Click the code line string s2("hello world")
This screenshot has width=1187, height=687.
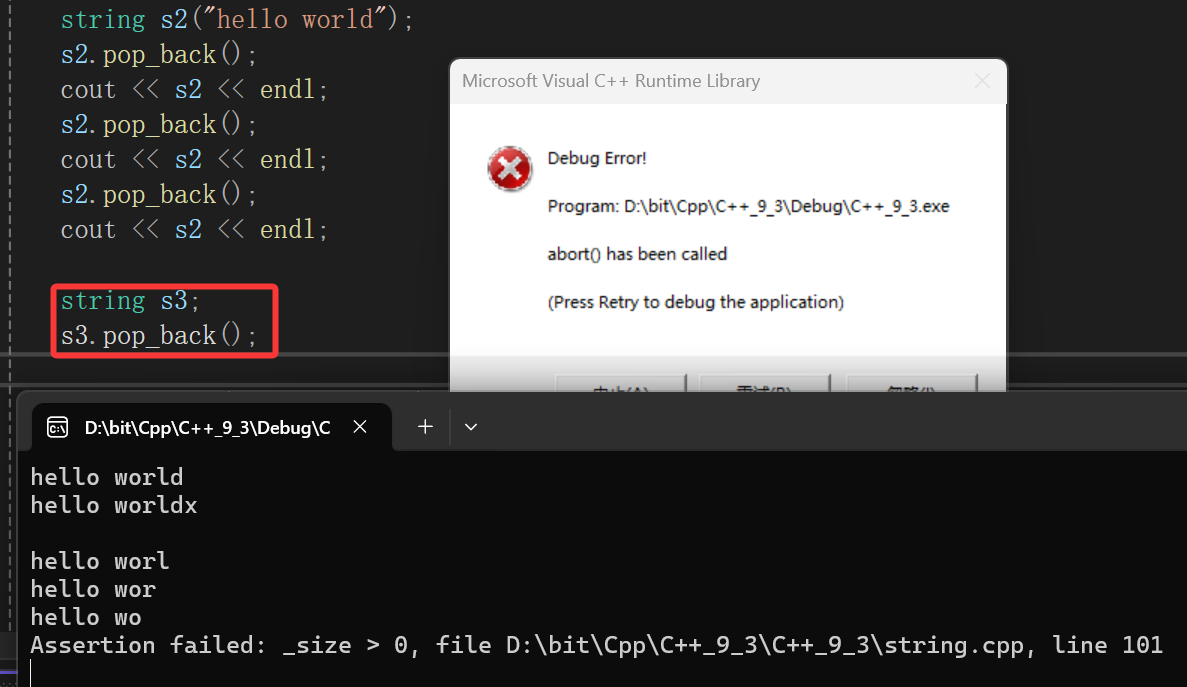point(237,19)
